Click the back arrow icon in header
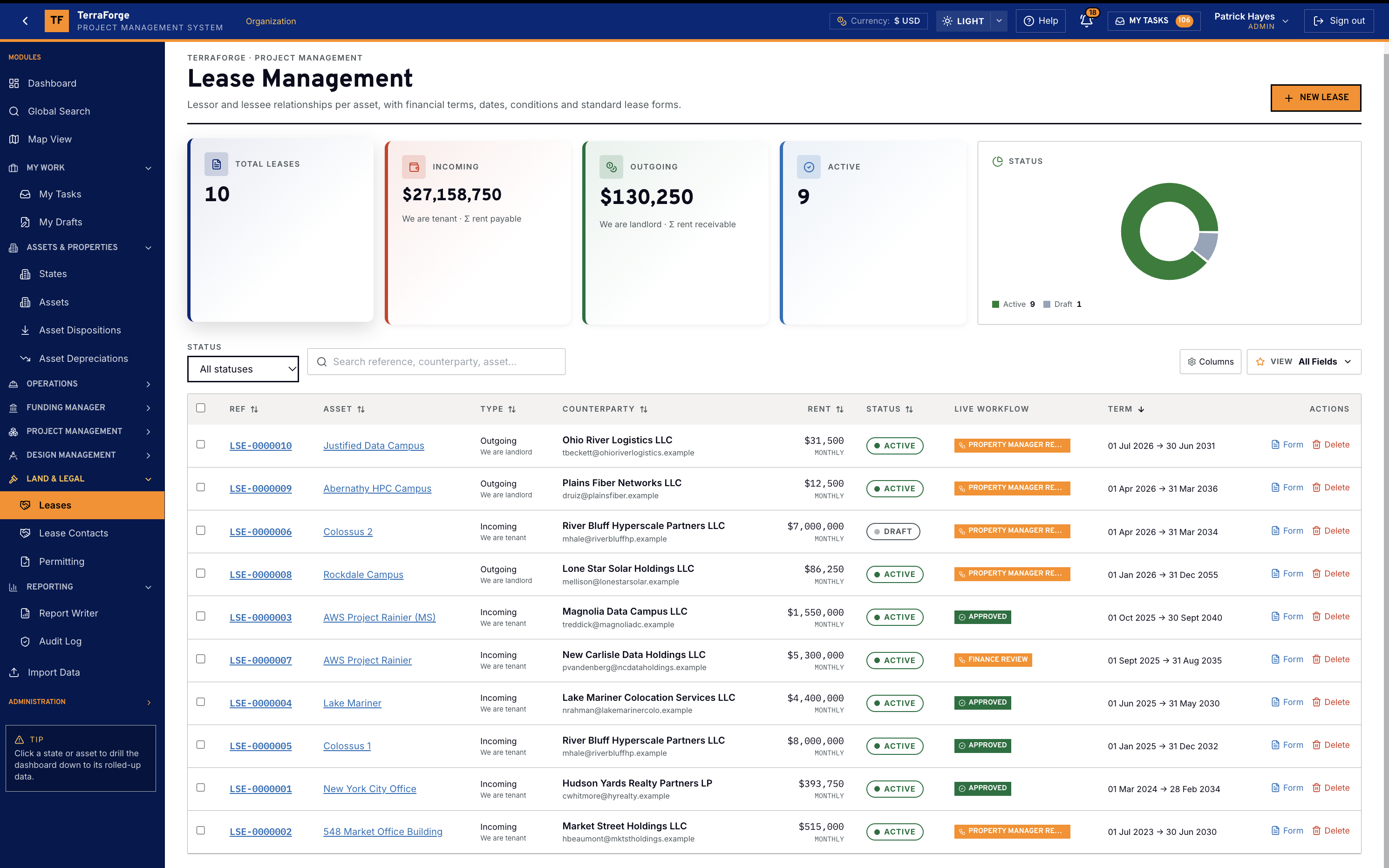Viewport: 1389px width, 868px height. point(25,21)
